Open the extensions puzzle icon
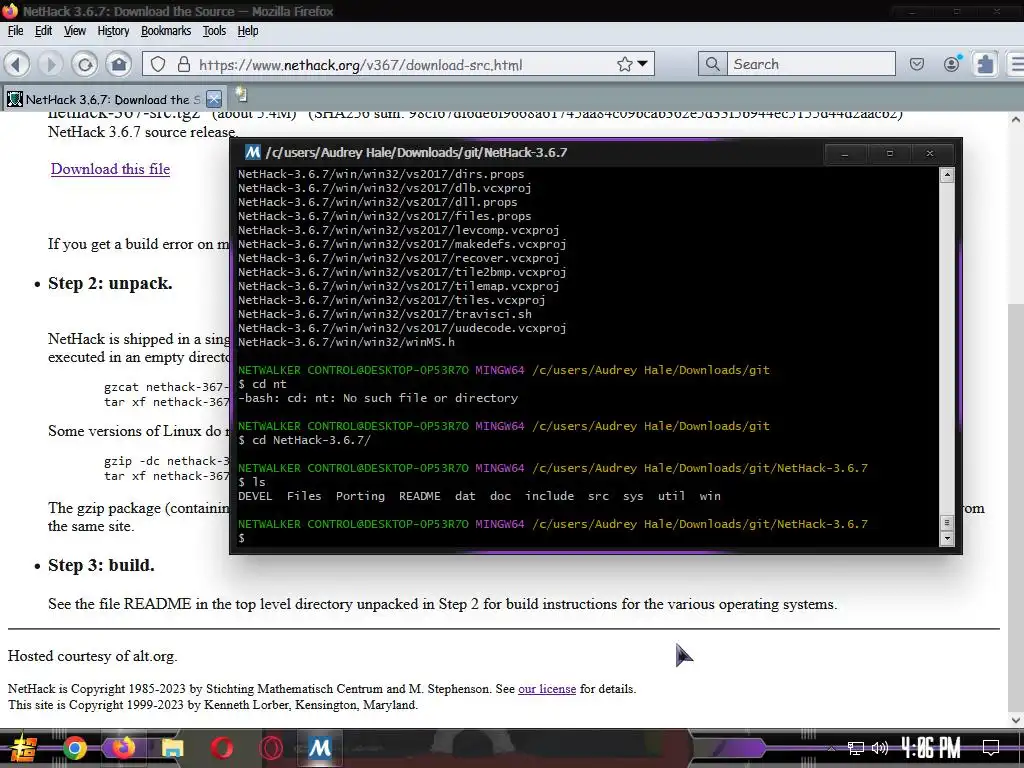 (985, 64)
